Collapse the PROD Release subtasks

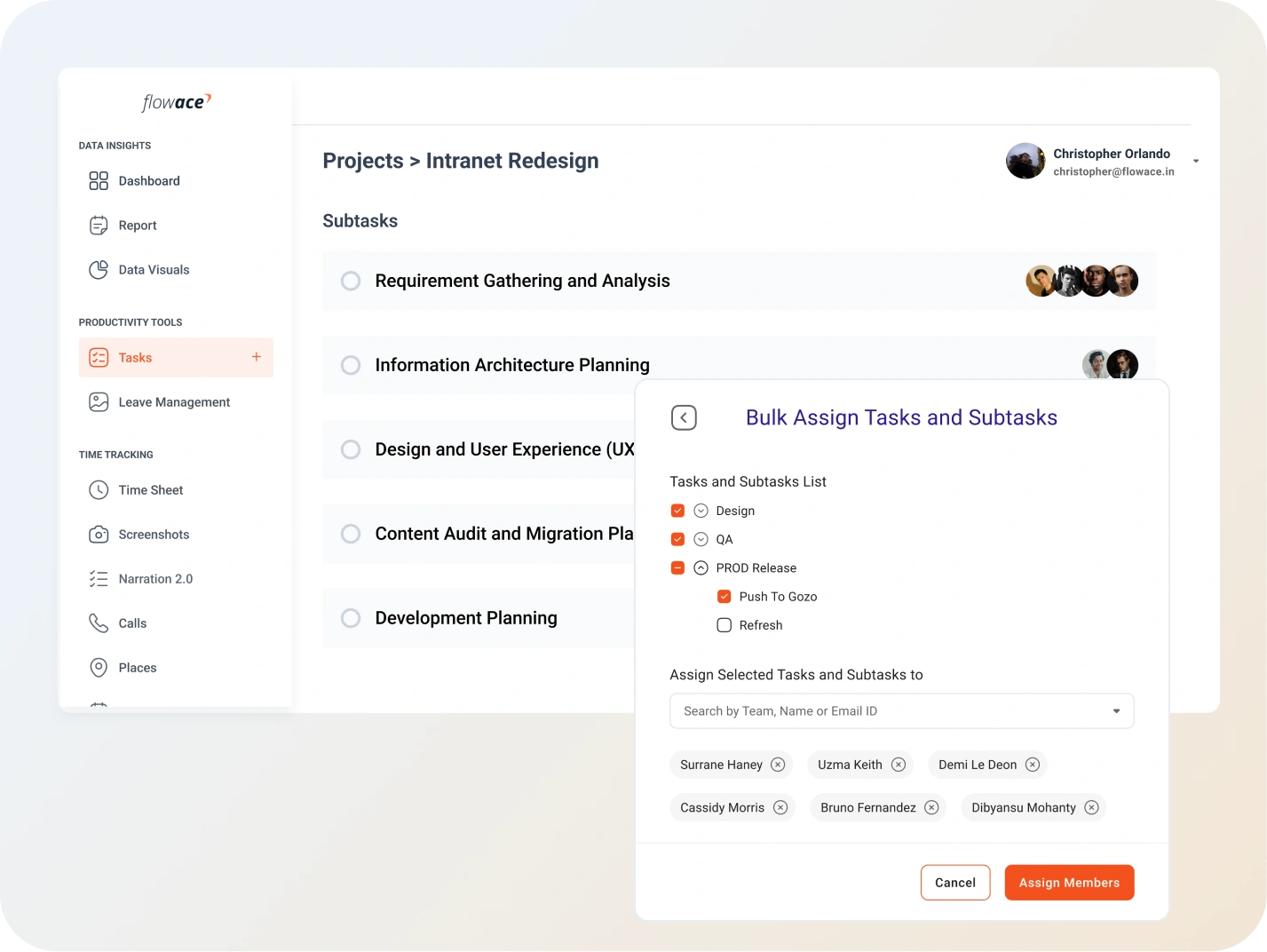tap(701, 568)
